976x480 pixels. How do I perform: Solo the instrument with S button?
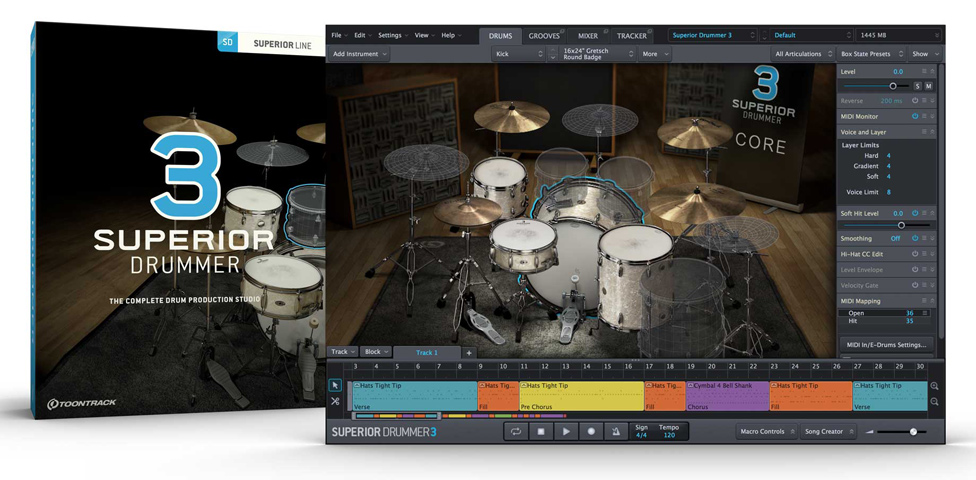pos(917,86)
